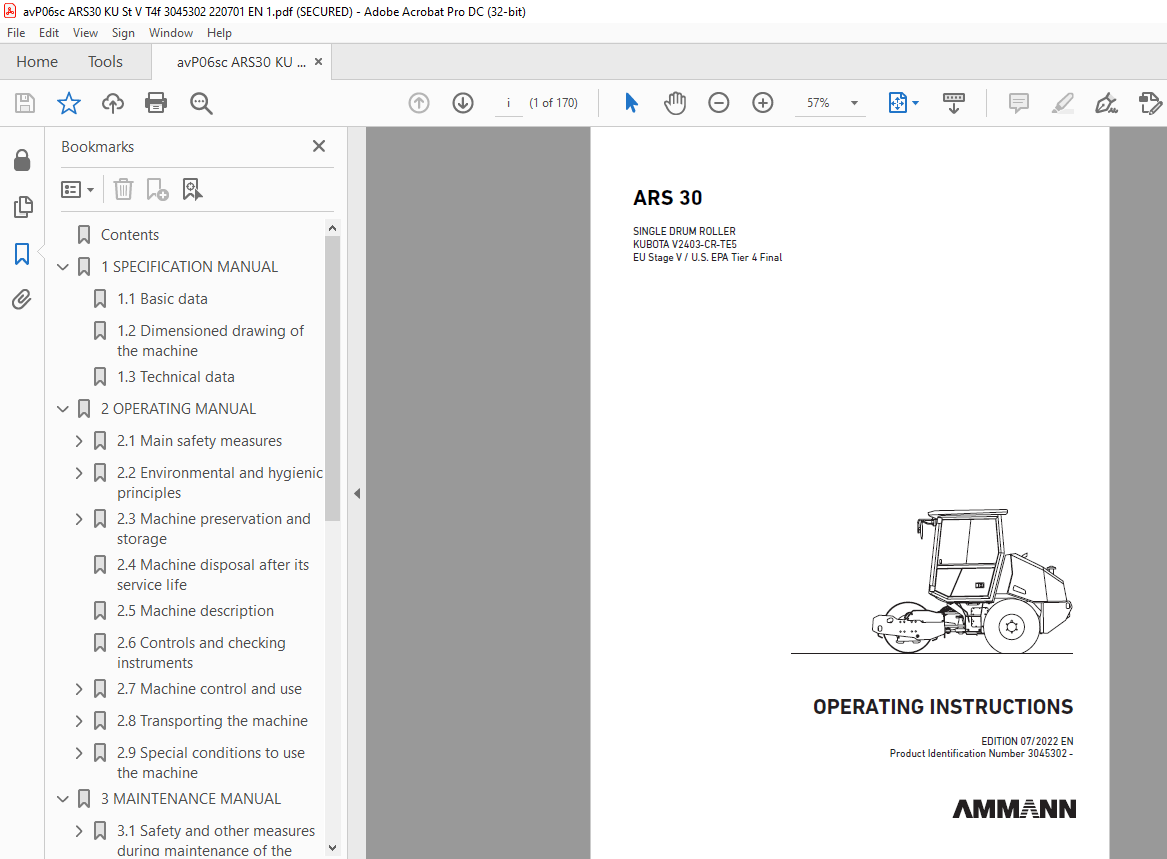The width and height of the screenshot is (1167, 859).
Task: Click the upload to cloud icon
Action: [x=112, y=103]
